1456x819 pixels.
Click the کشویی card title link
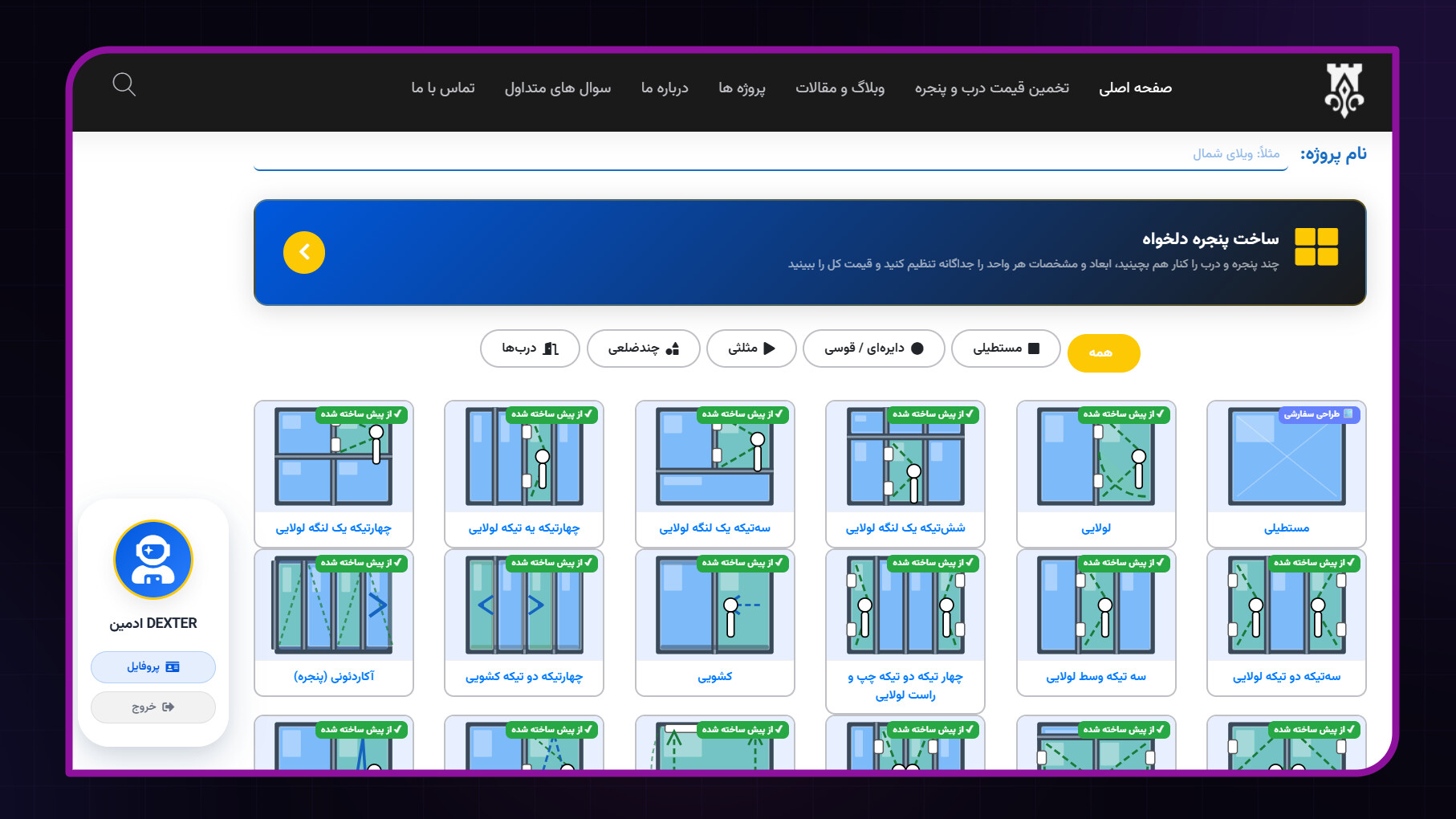tap(714, 676)
